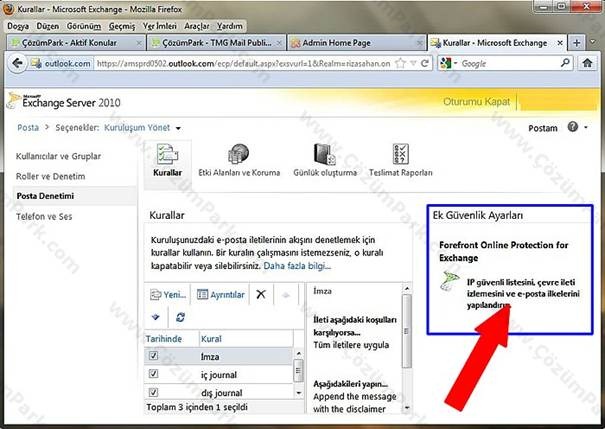The image size is (605, 429).
Task: Go to Firefox home page icon
Action: click(x=587, y=63)
